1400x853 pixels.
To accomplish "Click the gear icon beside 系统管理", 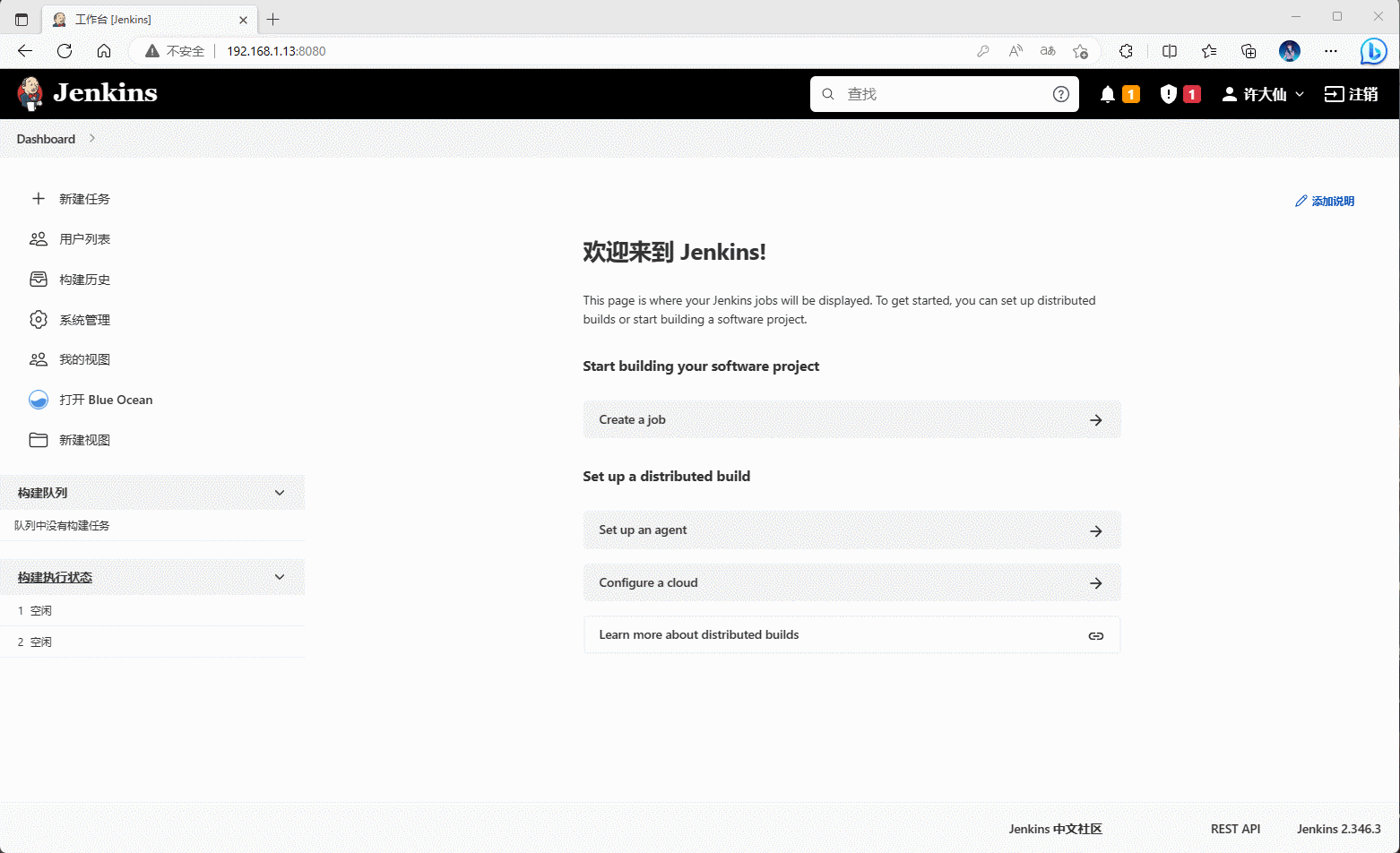I will 39,320.
